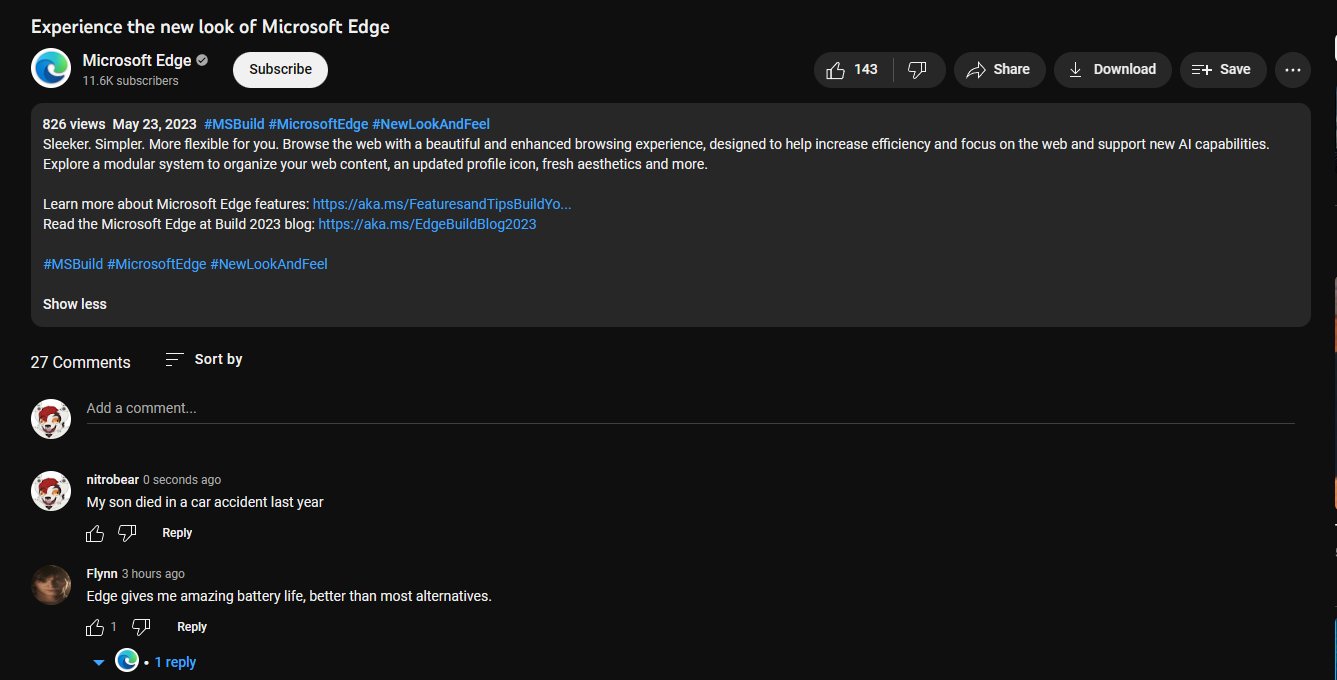Reply to nitrobear's comment
The width and height of the screenshot is (1337, 680).
(x=177, y=533)
